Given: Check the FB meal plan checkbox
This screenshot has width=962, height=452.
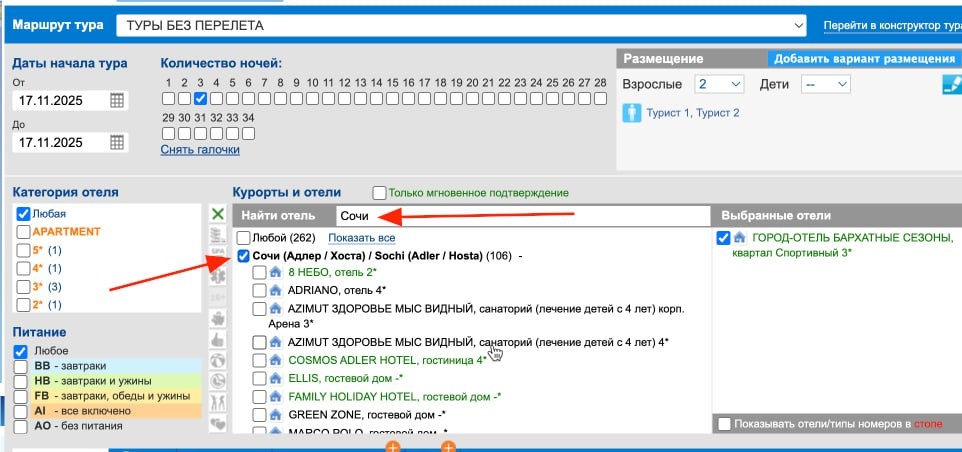Looking at the screenshot, I should coord(21,396).
